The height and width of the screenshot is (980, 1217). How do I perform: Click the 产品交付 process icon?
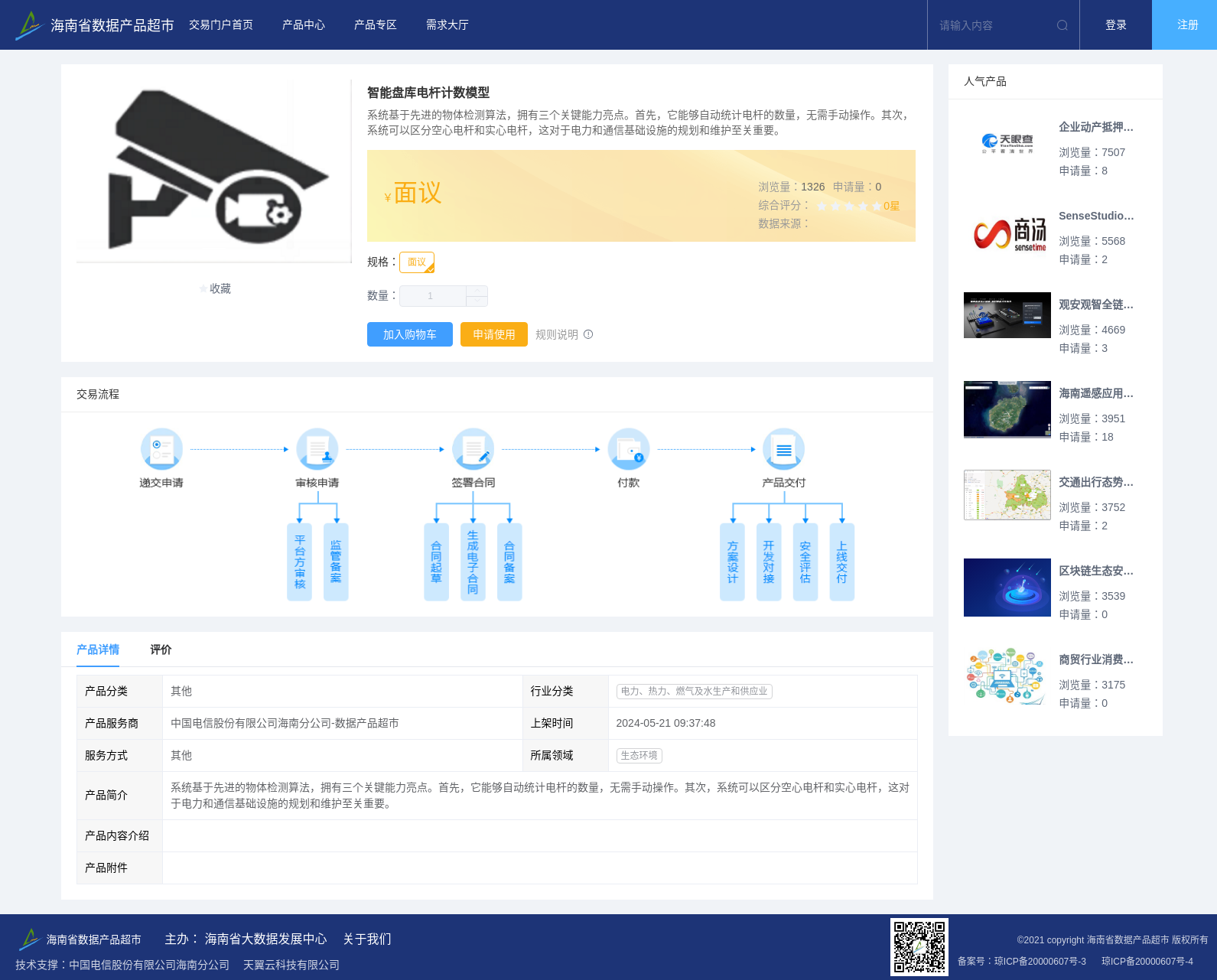click(x=784, y=449)
